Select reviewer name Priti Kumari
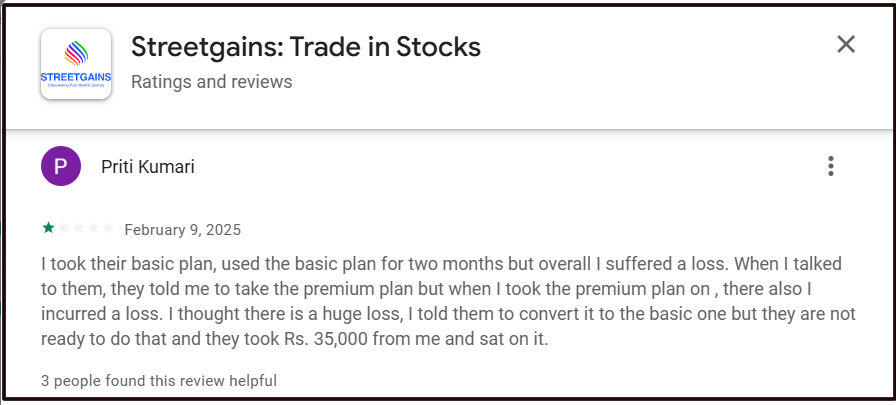The image size is (896, 405). click(148, 167)
